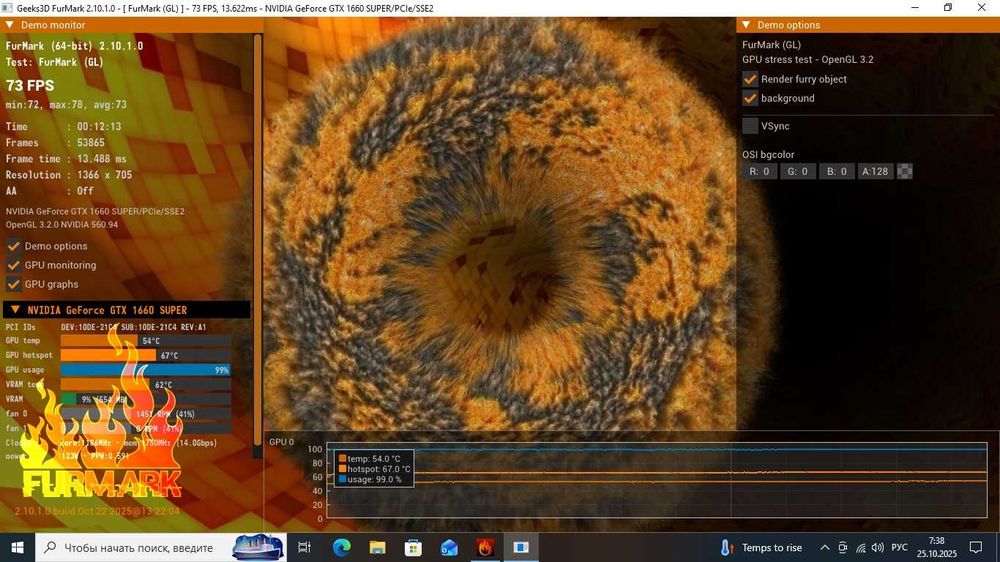Click the fan 0 1451 RPM bar
The width and height of the screenshot is (1000, 562).
[145, 414]
